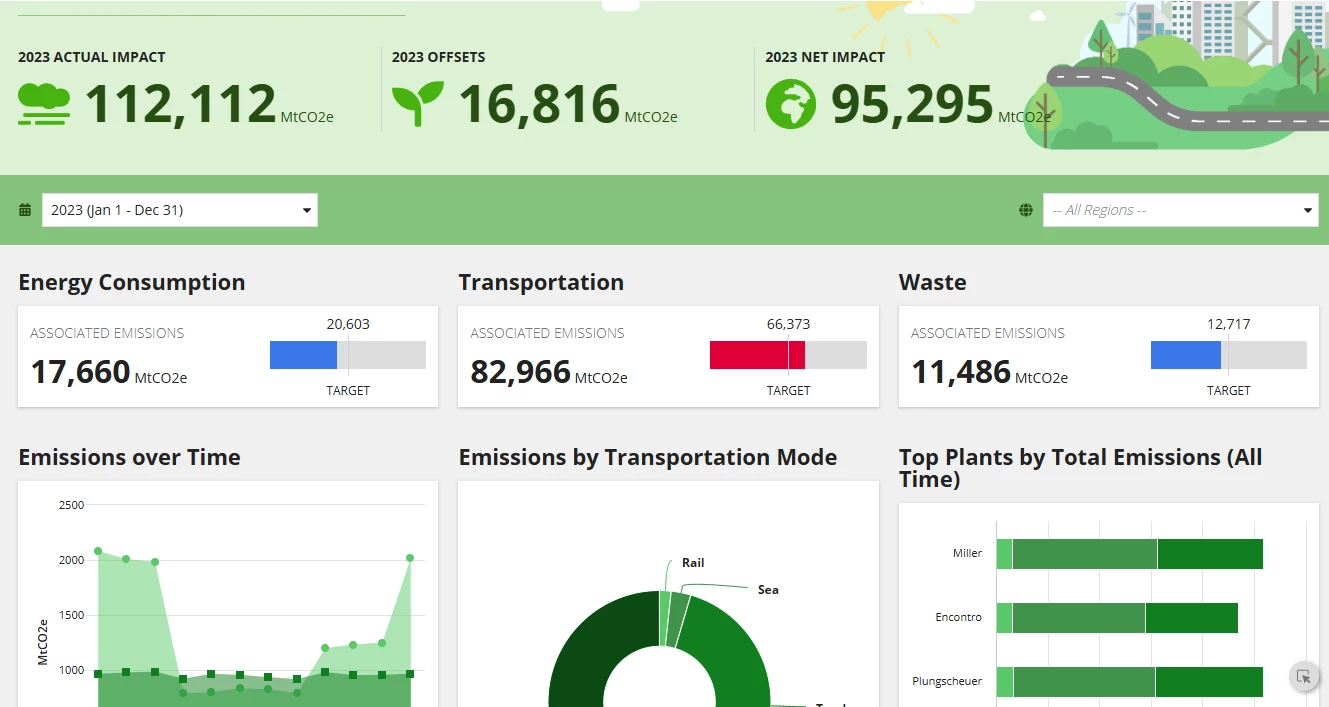Click the Sea label on donut chart
The height and width of the screenshot is (707, 1329).
tap(768, 590)
